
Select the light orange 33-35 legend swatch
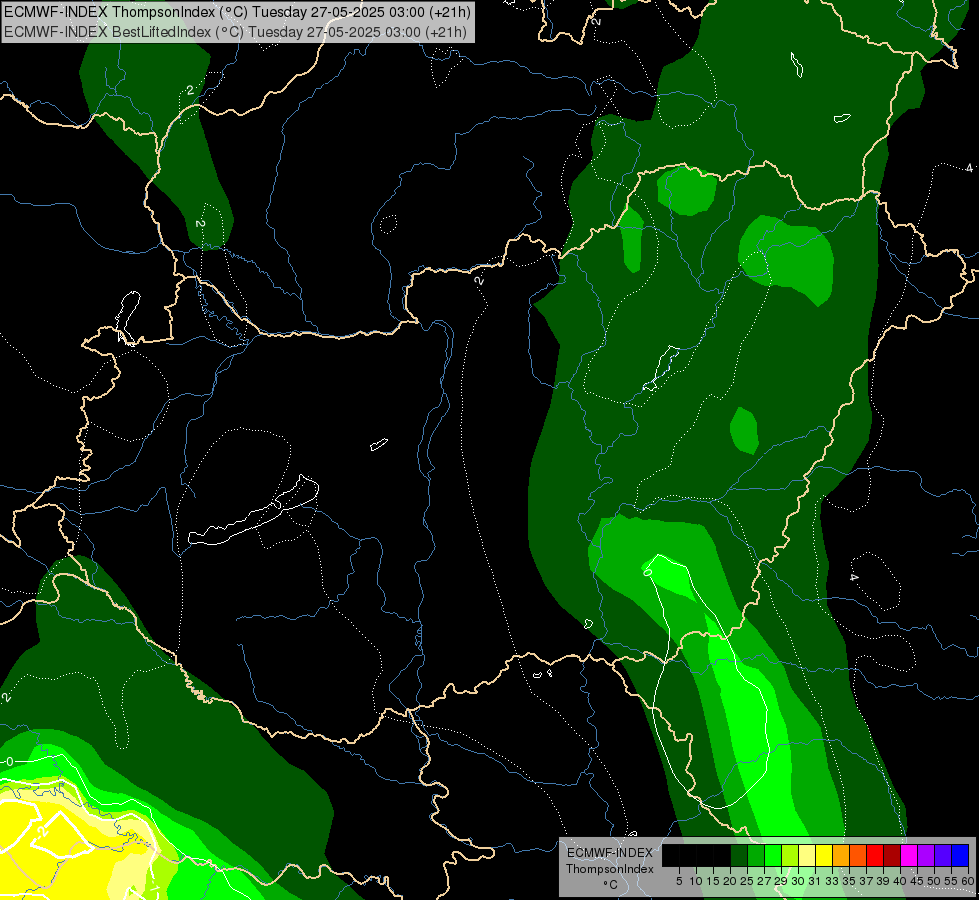841,855
